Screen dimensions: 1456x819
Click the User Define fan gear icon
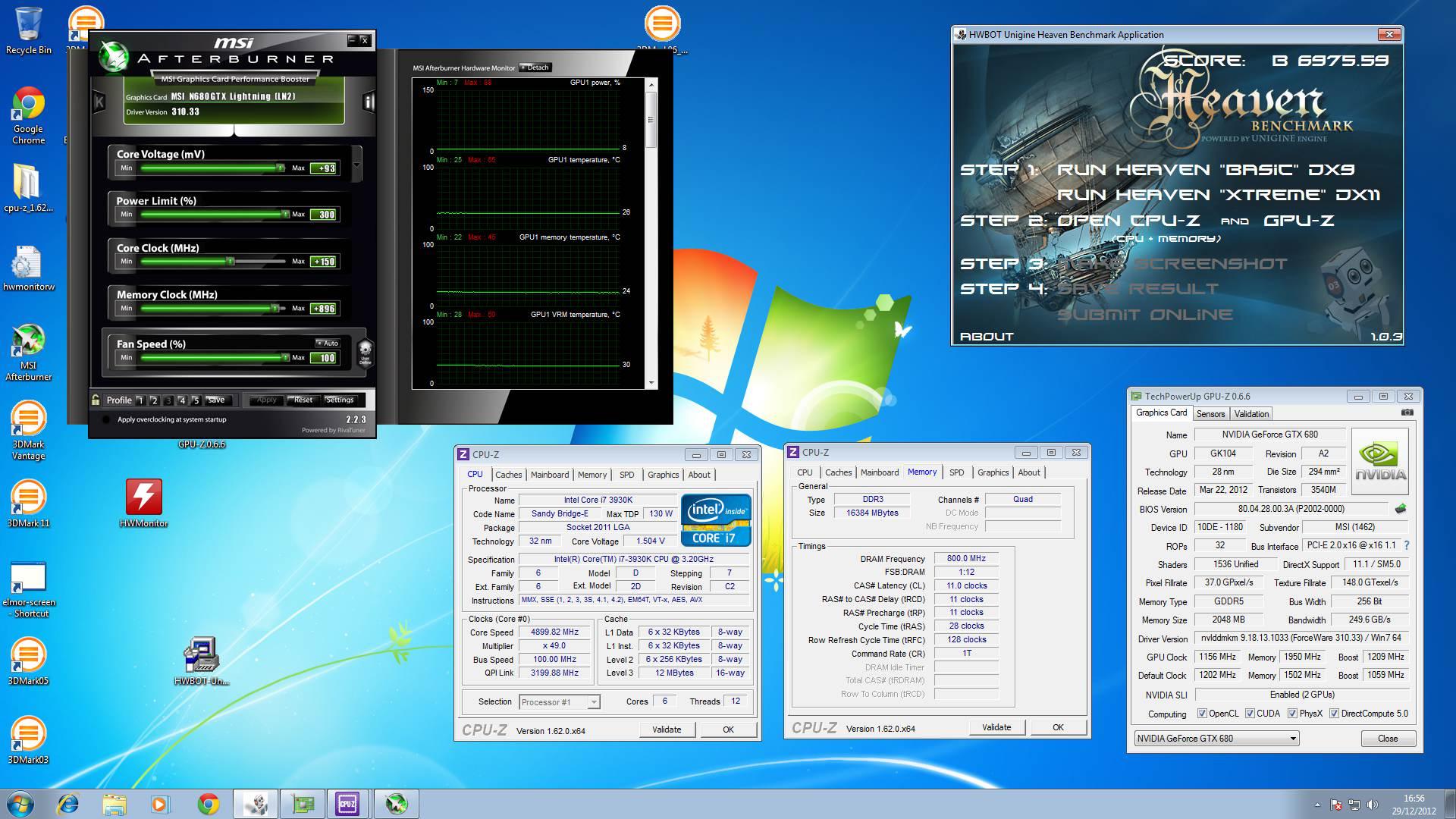pyautogui.click(x=365, y=353)
